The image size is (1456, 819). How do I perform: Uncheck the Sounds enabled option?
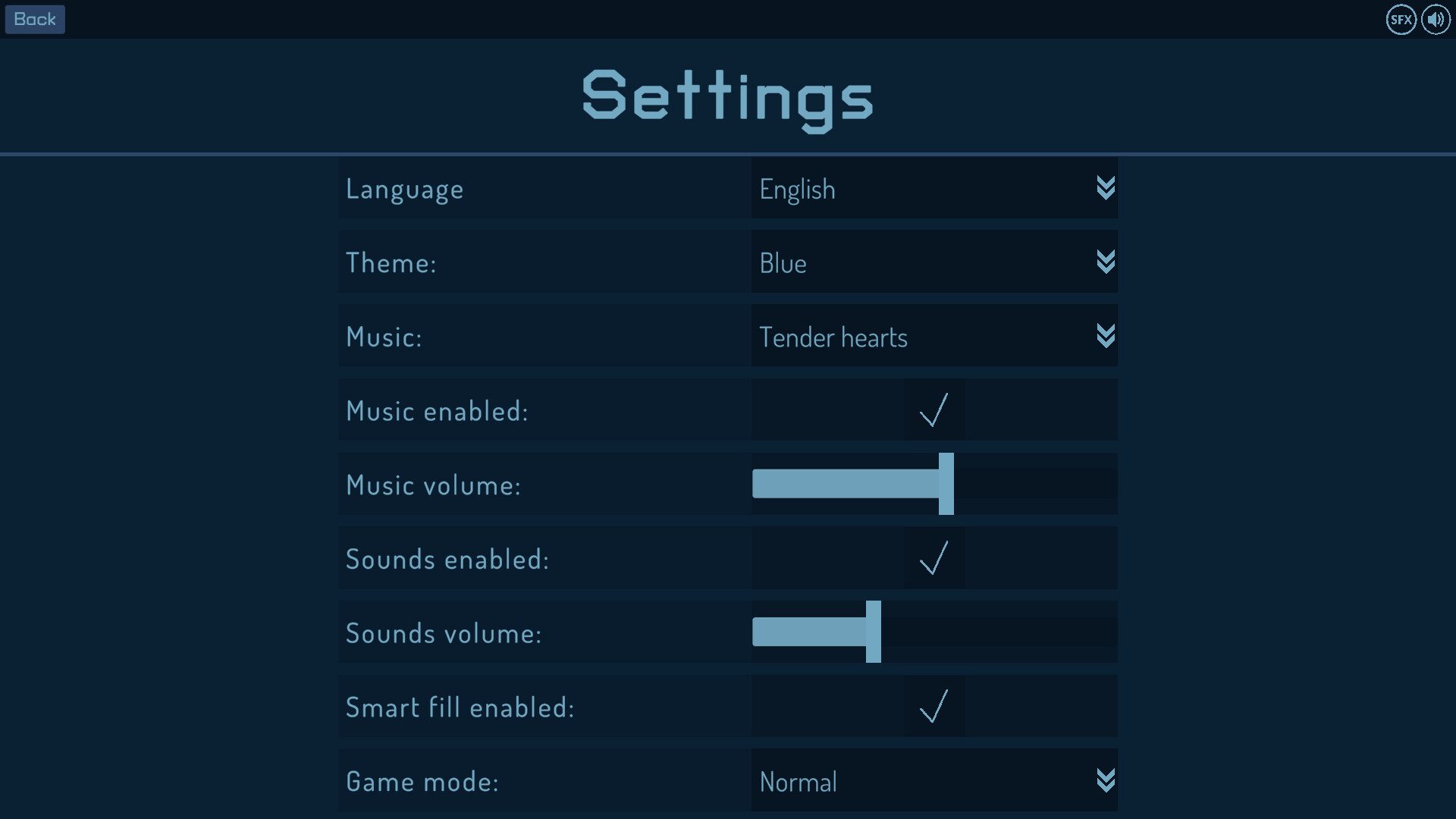934,559
